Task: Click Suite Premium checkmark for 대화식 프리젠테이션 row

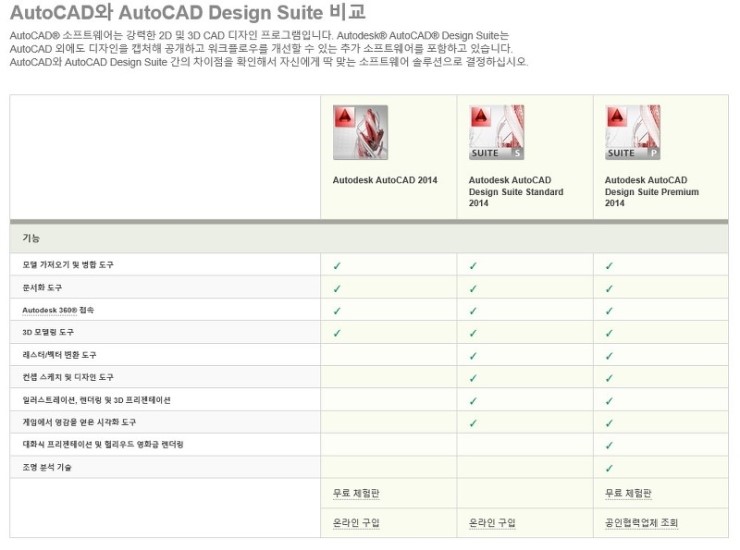Action: pyautogui.click(x=609, y=445)
